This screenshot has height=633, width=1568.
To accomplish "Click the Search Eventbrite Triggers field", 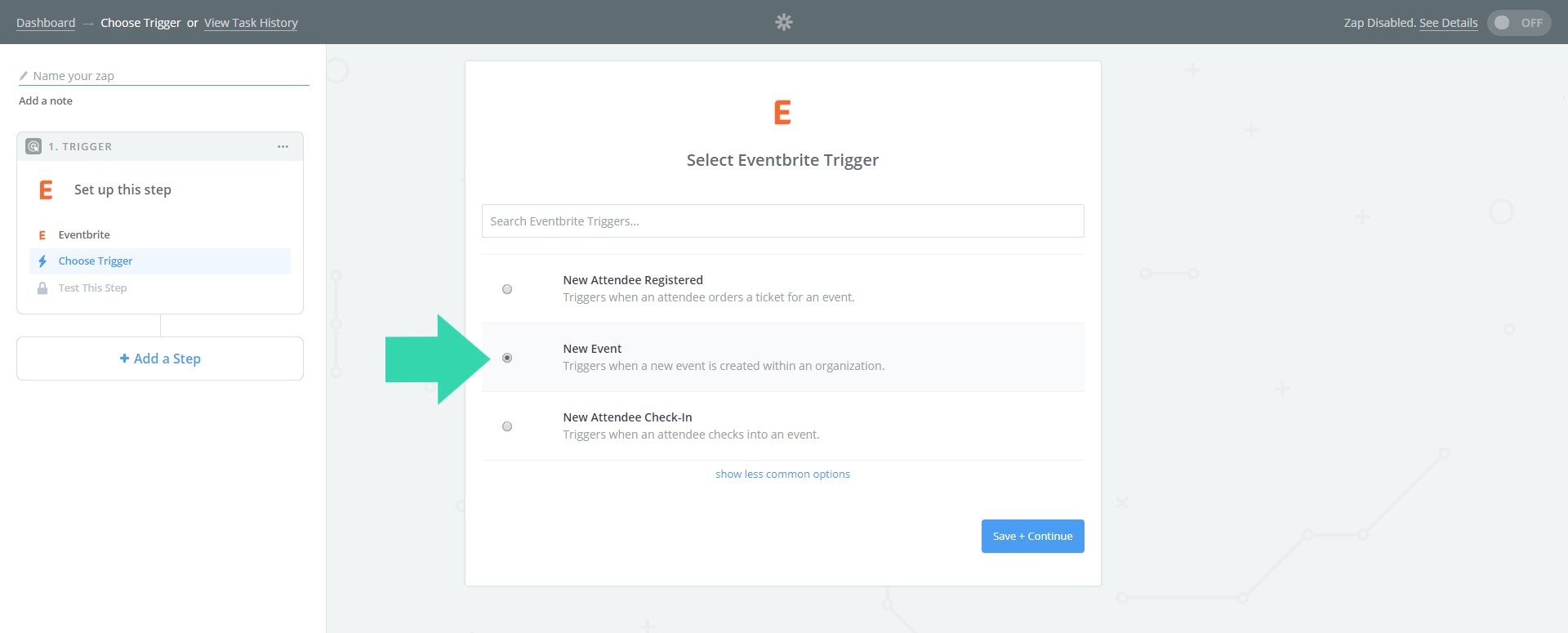I will (x=782, y=221).
